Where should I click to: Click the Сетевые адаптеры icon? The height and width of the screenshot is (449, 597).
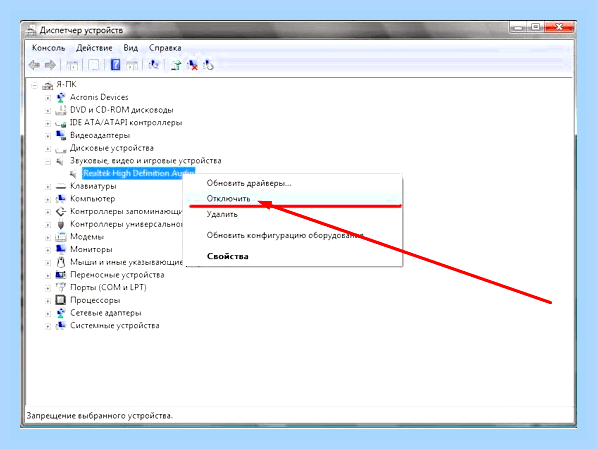coord(61,313)
